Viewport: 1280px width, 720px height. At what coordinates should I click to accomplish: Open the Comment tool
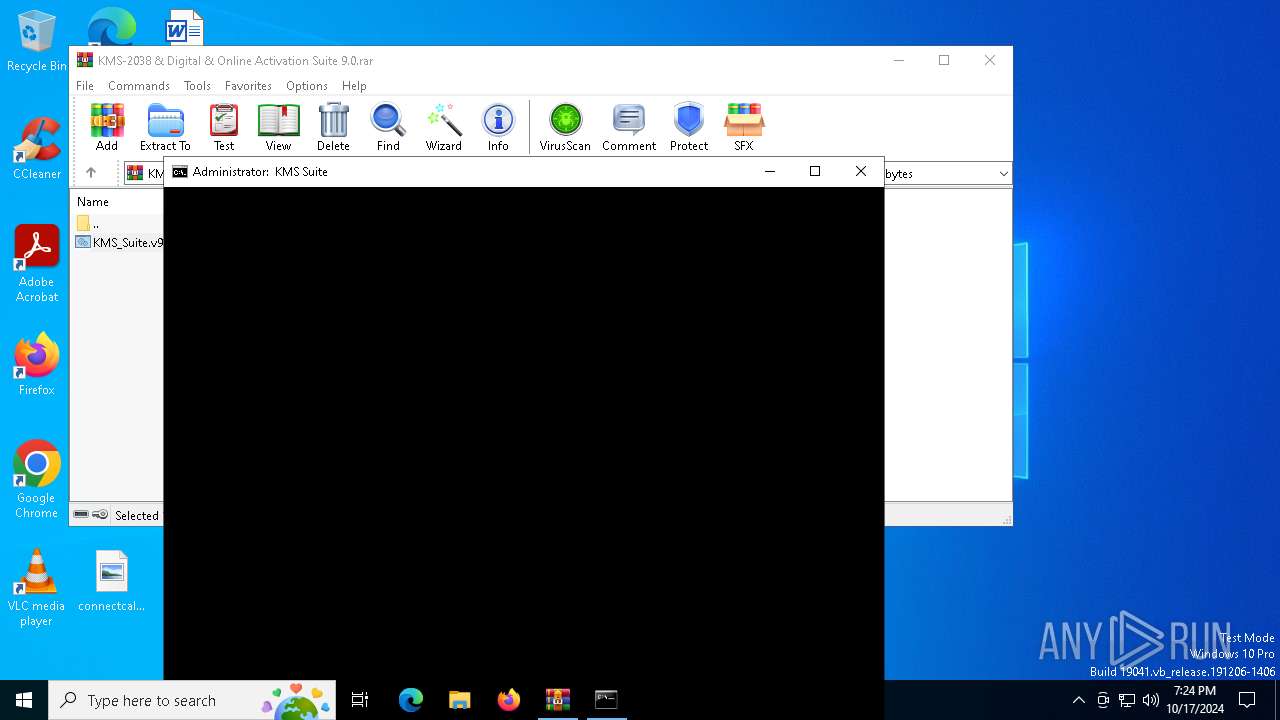(x=629, y=127)
